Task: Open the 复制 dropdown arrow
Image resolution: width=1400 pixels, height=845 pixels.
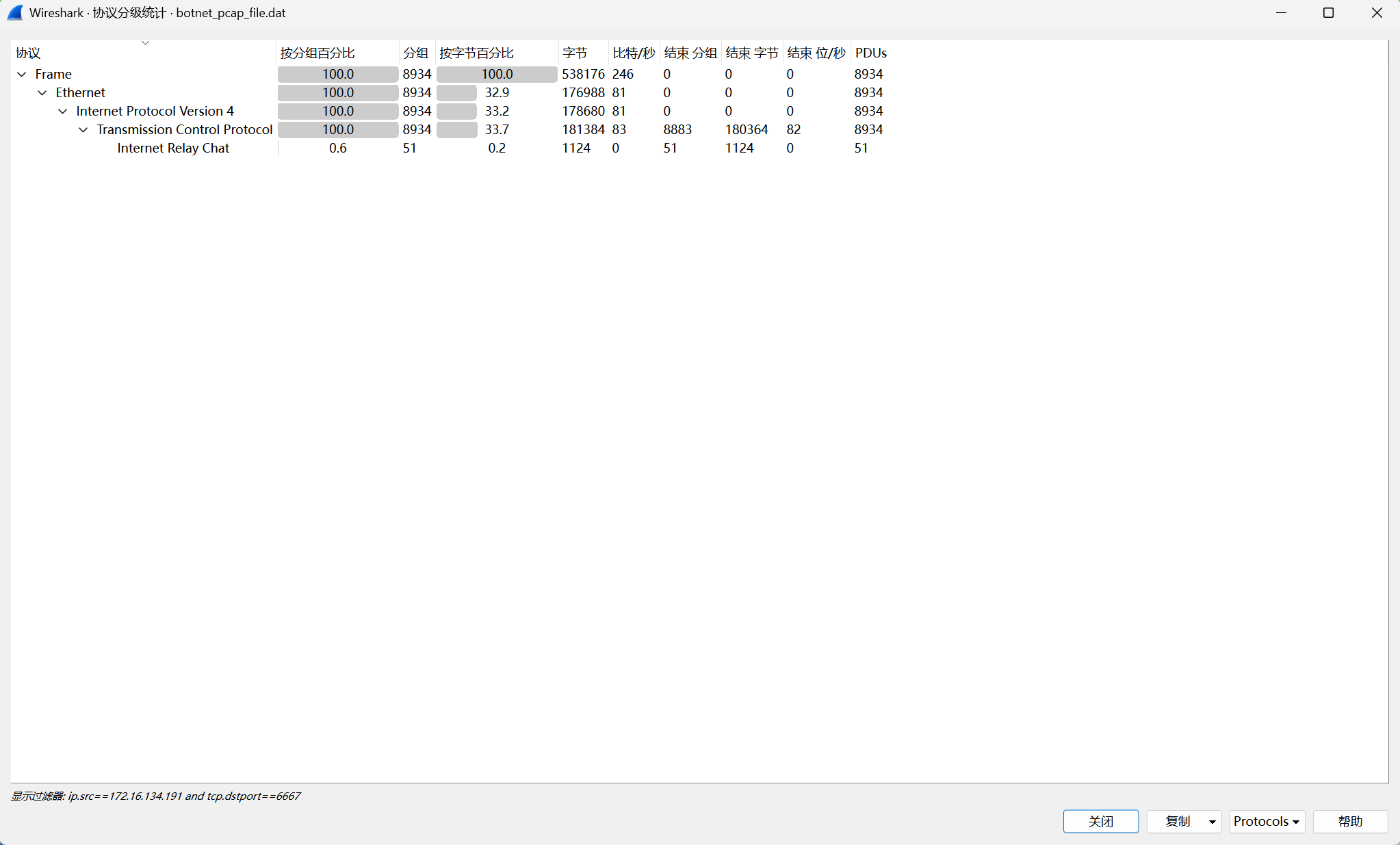Action: tap(1212, 821)
